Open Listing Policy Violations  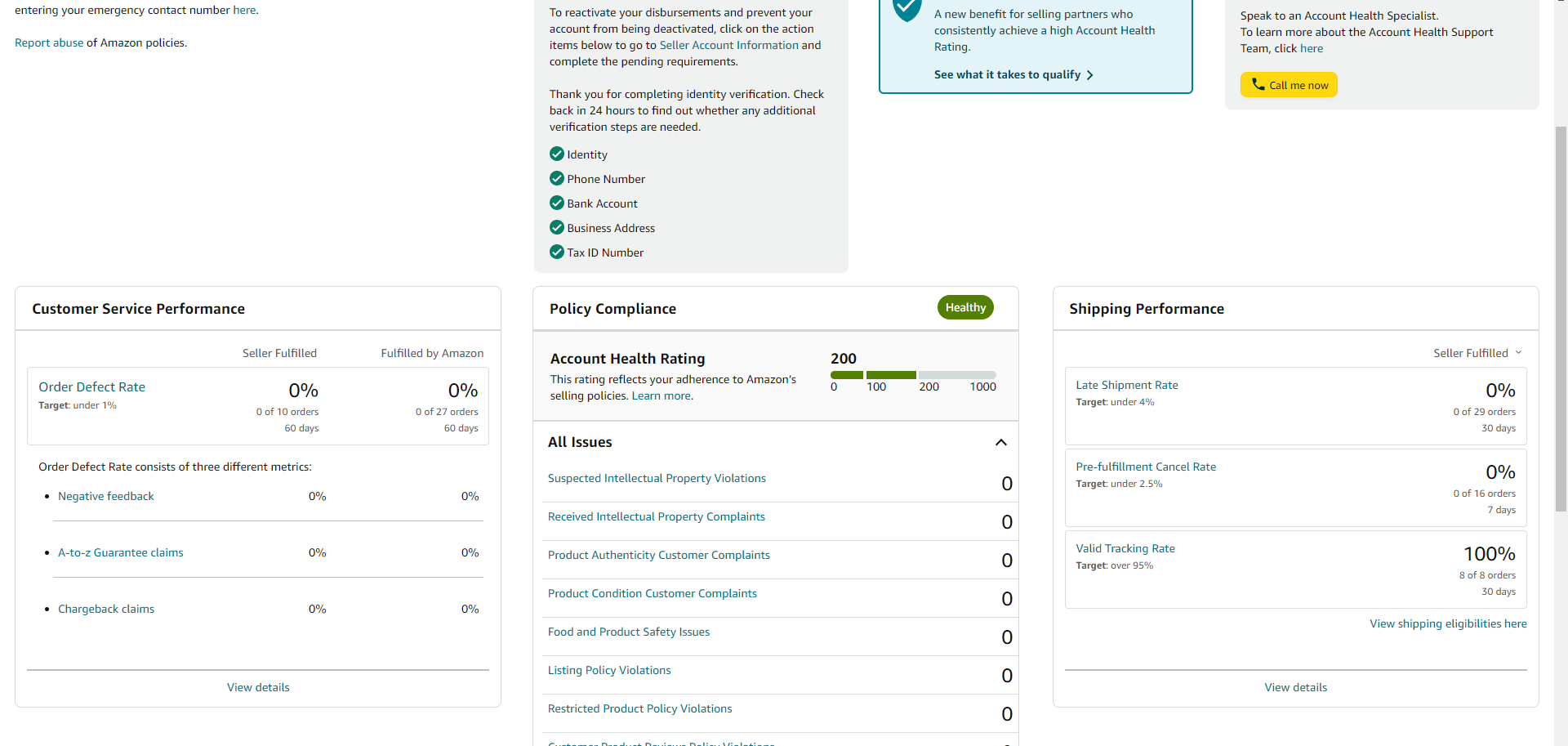tap(609, 670)
